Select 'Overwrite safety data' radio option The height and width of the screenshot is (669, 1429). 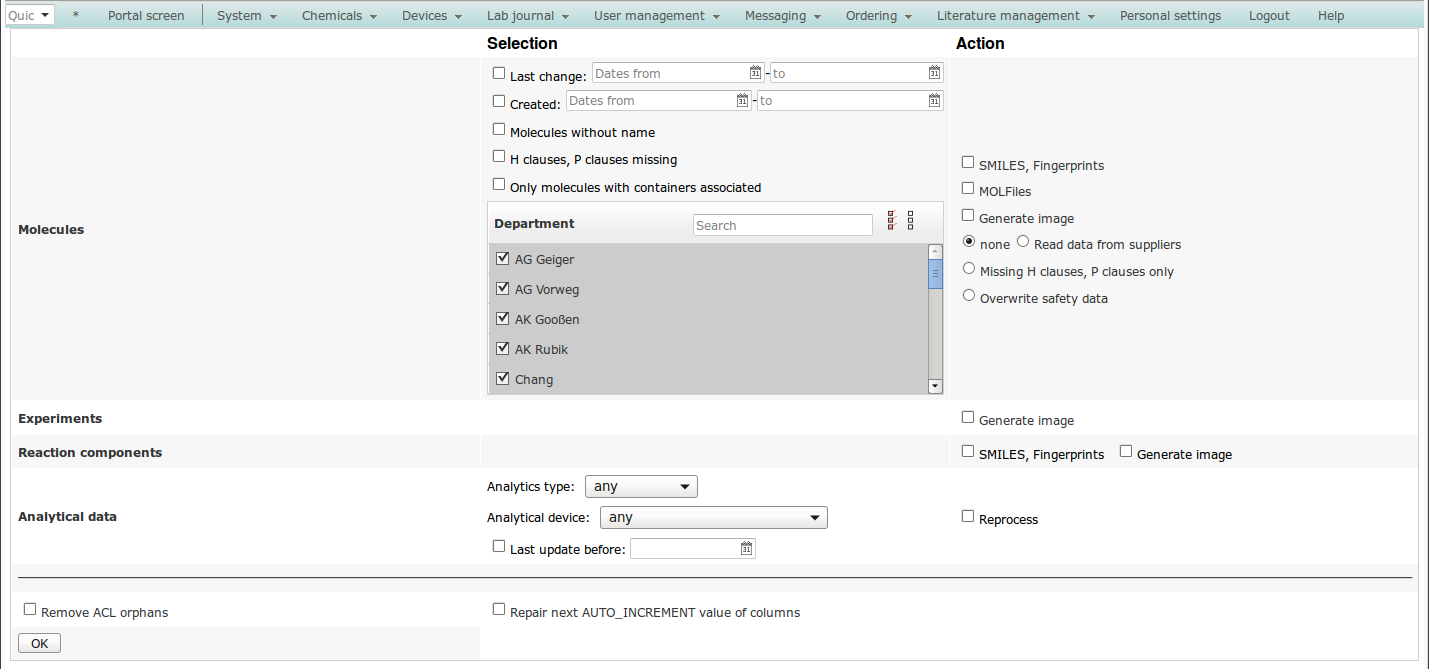(x=969, y=295)
